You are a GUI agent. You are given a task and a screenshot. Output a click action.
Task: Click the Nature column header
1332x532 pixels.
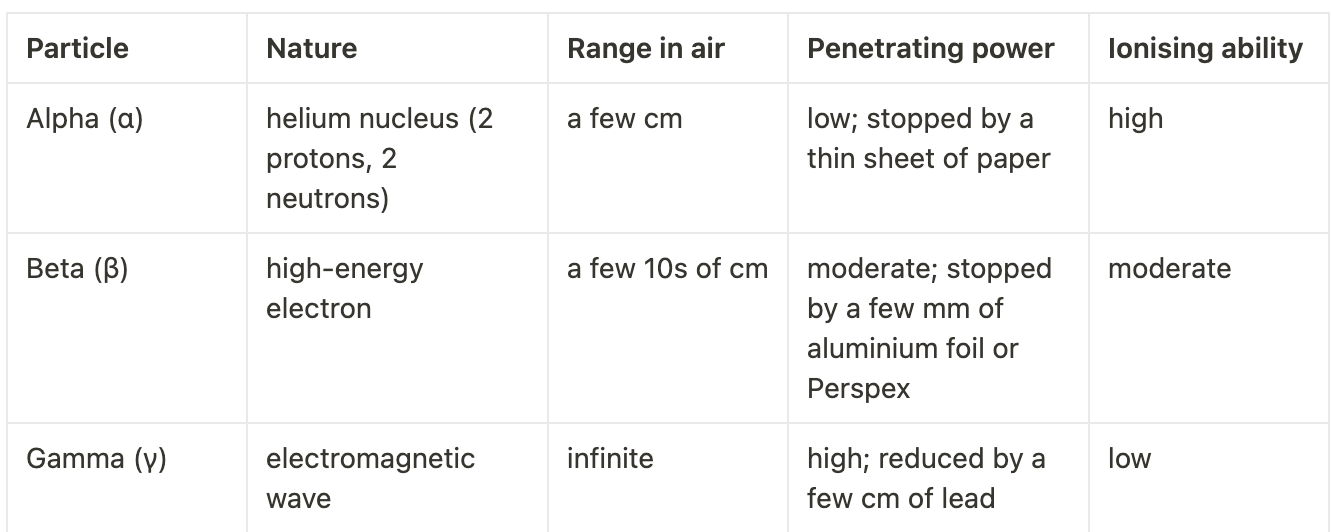311,49
